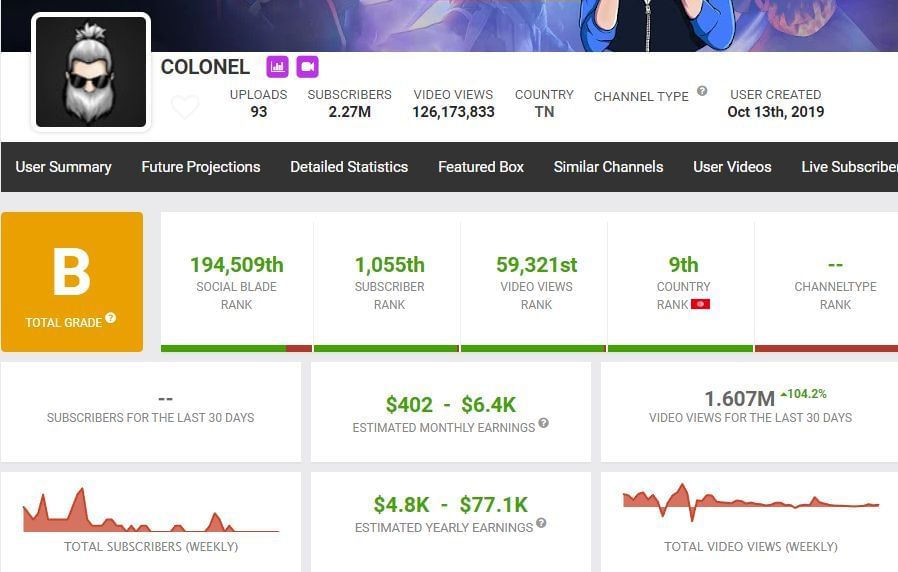
Task: Click help icon for Estimated Monthly Earnings
Action: click(544, 423)
